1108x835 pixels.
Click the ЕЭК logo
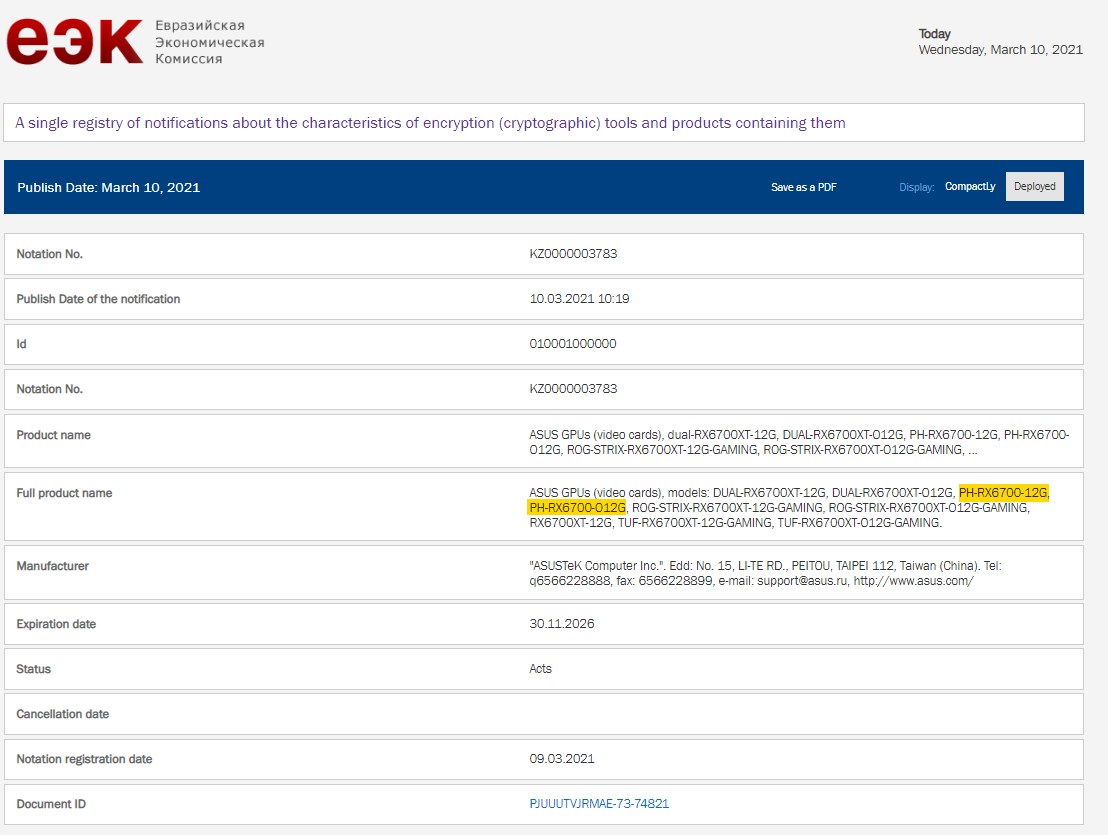point(75,42)
